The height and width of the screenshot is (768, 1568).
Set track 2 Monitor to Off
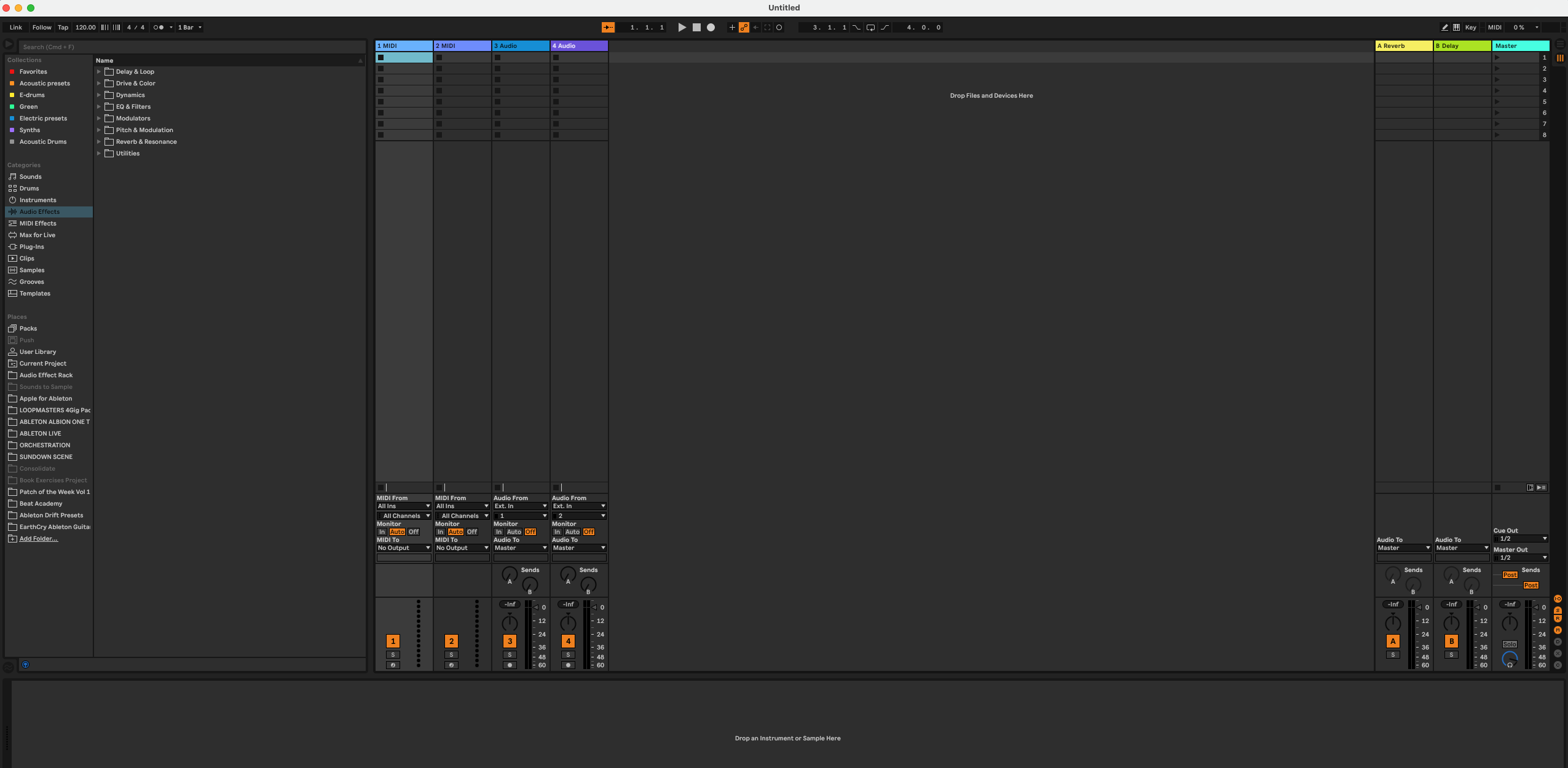[x=472, y=532]
